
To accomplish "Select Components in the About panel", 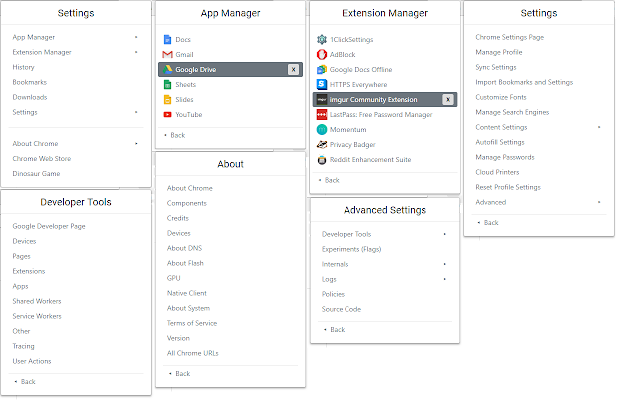I will [187, 203].
